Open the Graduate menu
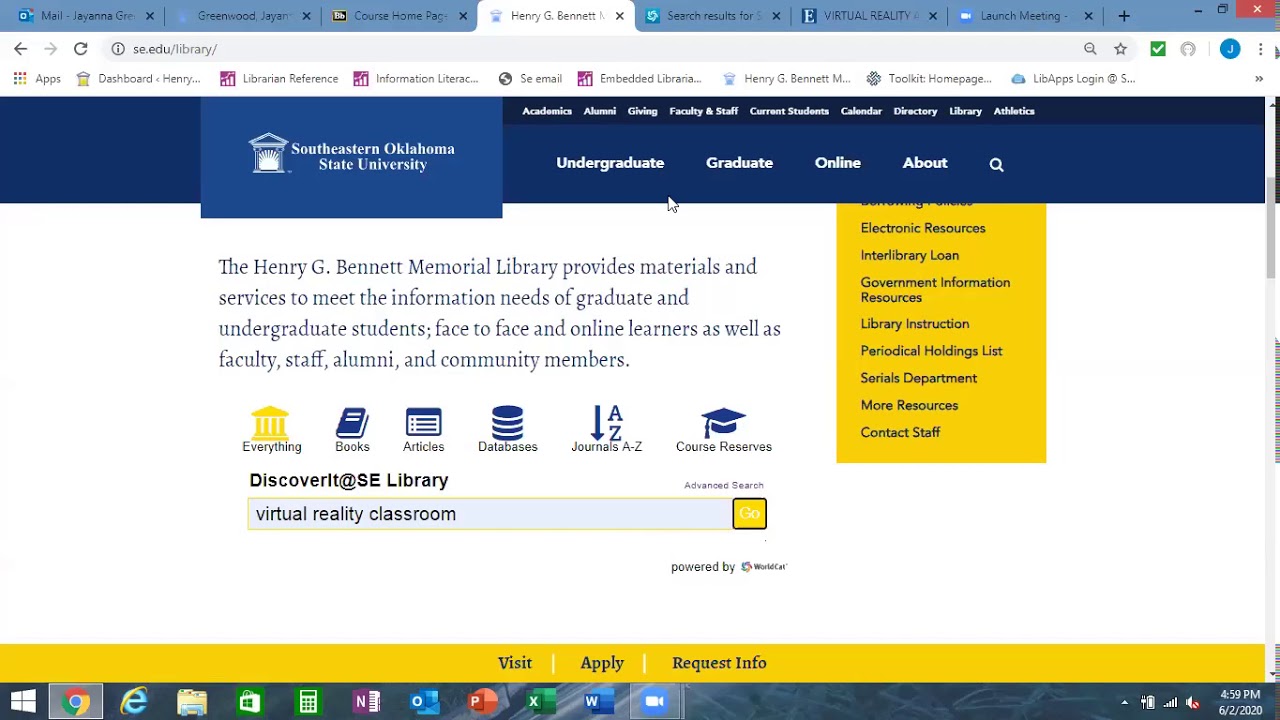Image resolution: width=1280 pixels, height=720 pixels. 739,163
